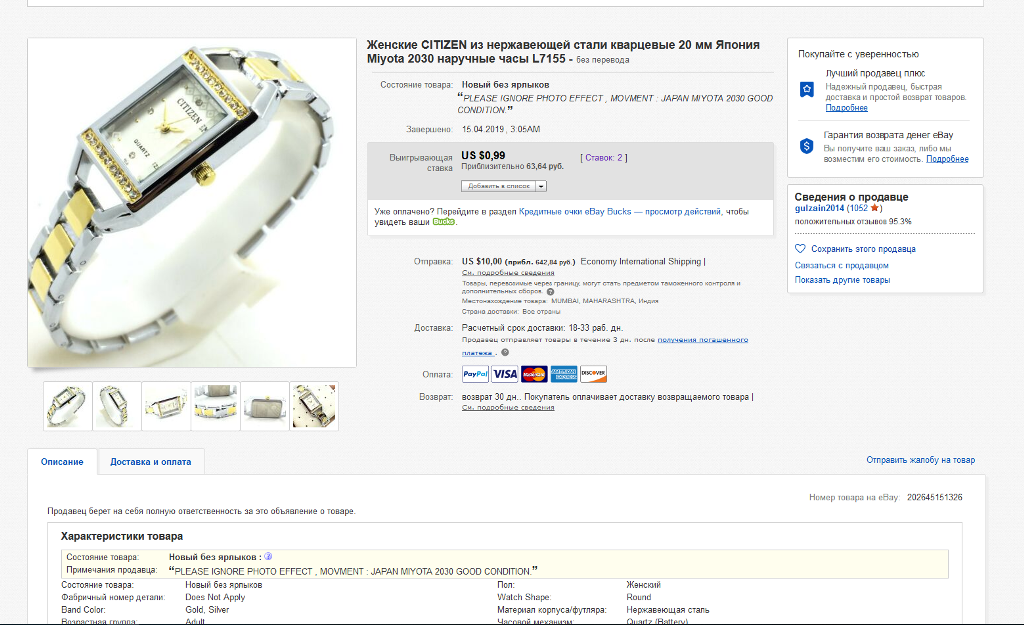Click the main watch product photo
1024x625 pixels.
(192, 202)
